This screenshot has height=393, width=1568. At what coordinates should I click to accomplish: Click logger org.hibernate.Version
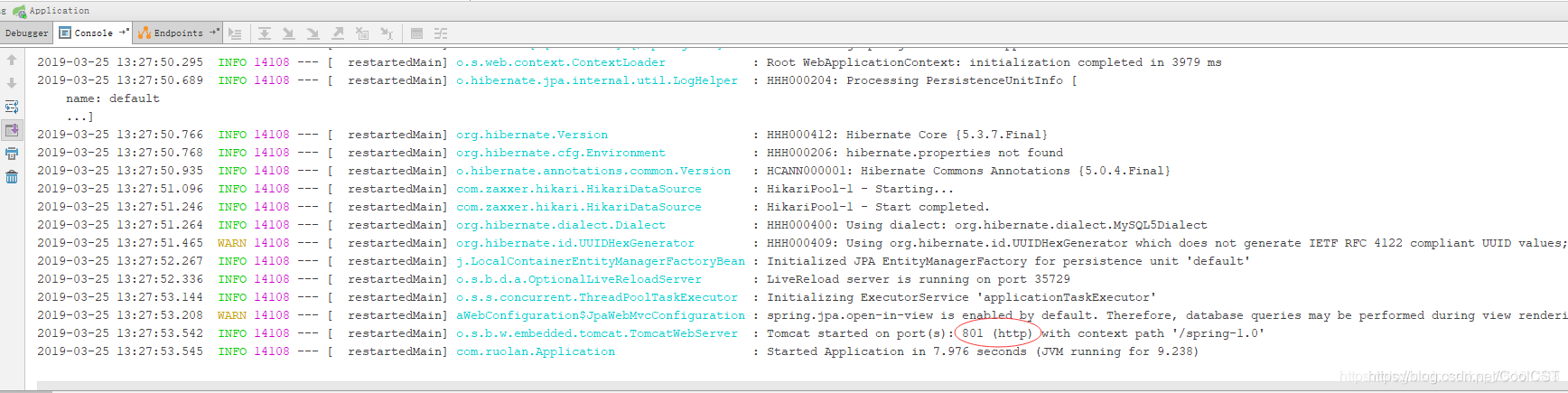(x=531, y=135)
